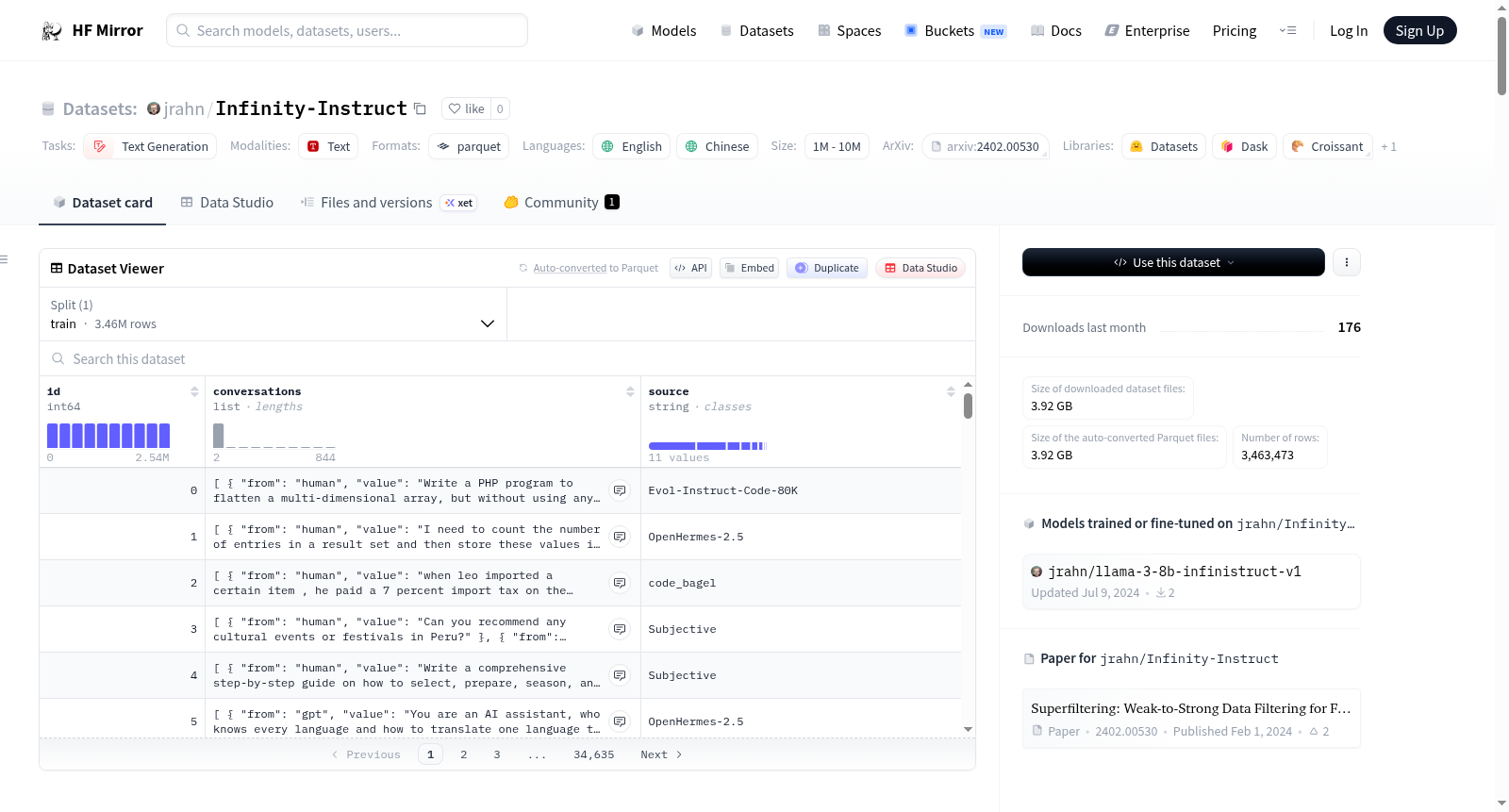Viewport: 1509px width, 812px height.
Task: Open the Pricing page
Action: coord(1235,30)
